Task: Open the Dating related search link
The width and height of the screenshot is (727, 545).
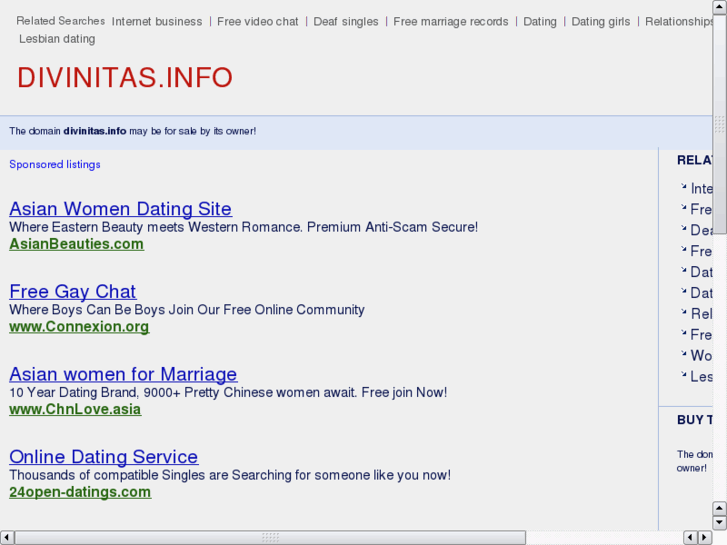Action: (540, 22)
